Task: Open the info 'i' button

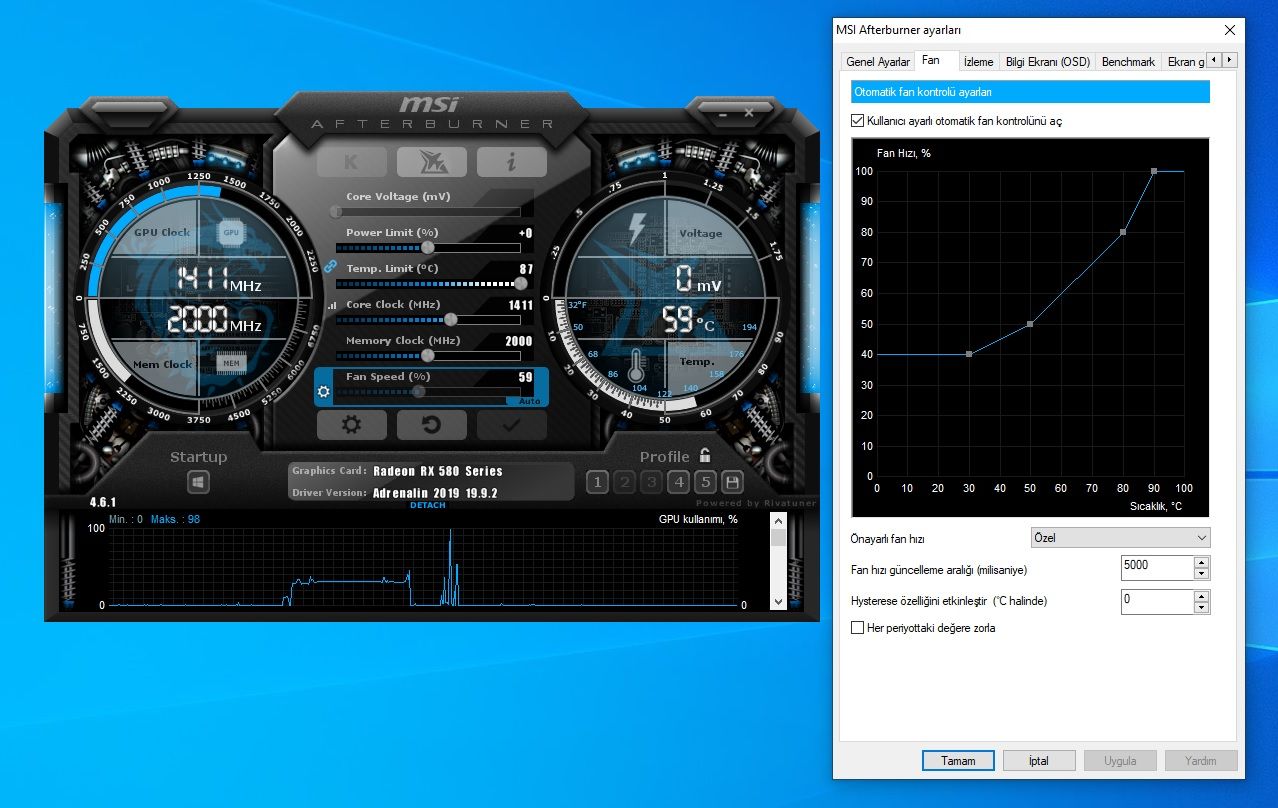Action: [511, 162]
